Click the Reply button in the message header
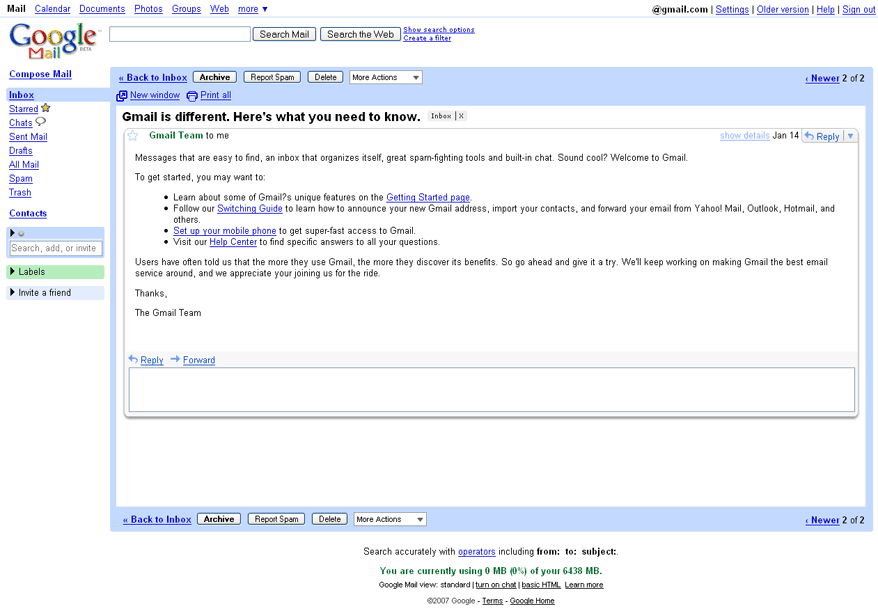 tap(823, 136)
